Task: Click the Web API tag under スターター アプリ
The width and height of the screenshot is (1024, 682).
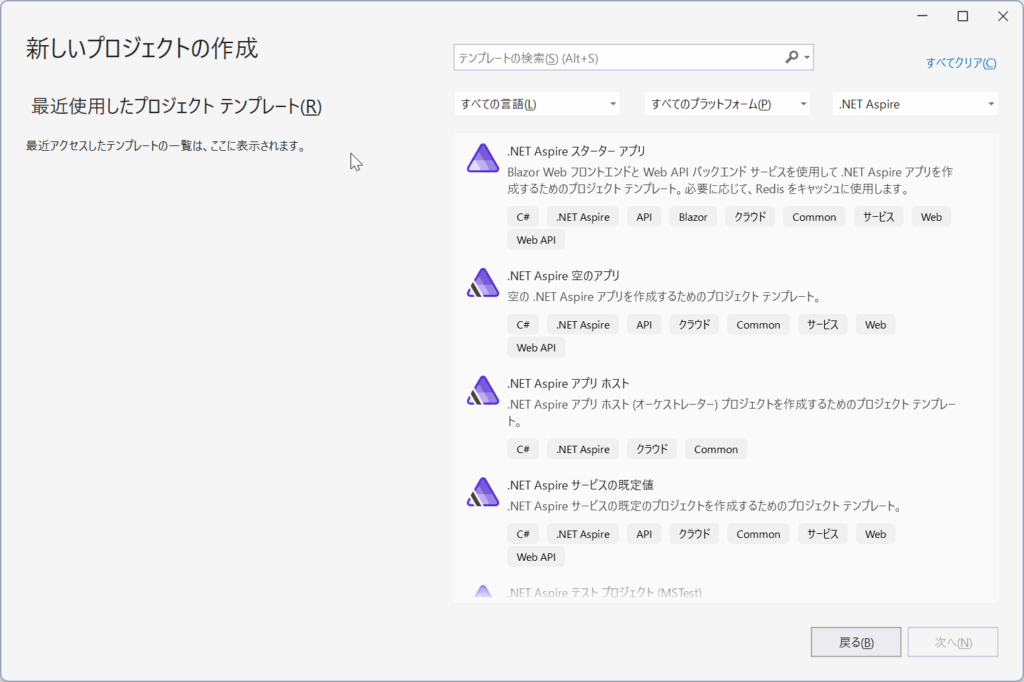Action: point(536,240)
